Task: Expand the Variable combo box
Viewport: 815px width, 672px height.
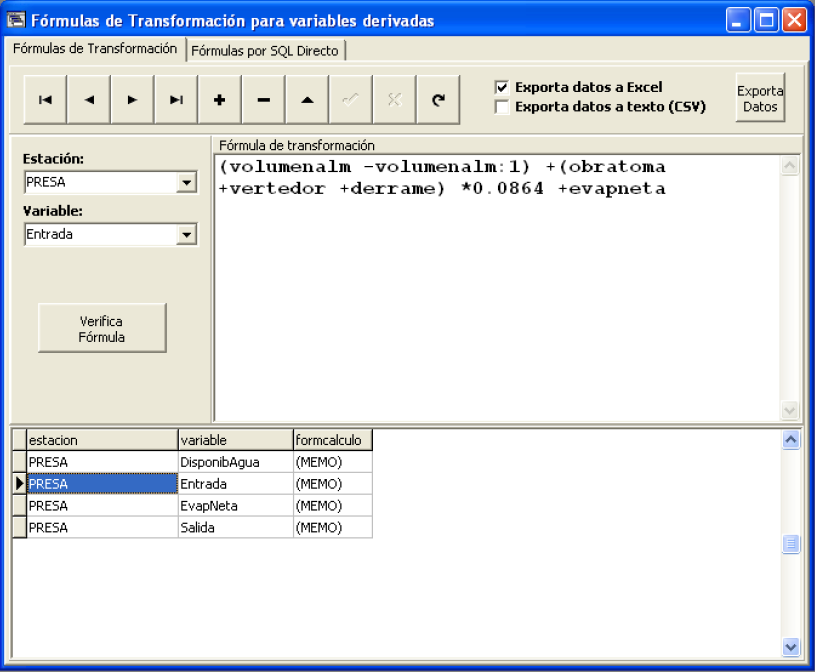Action: click(x=186, y=235)
